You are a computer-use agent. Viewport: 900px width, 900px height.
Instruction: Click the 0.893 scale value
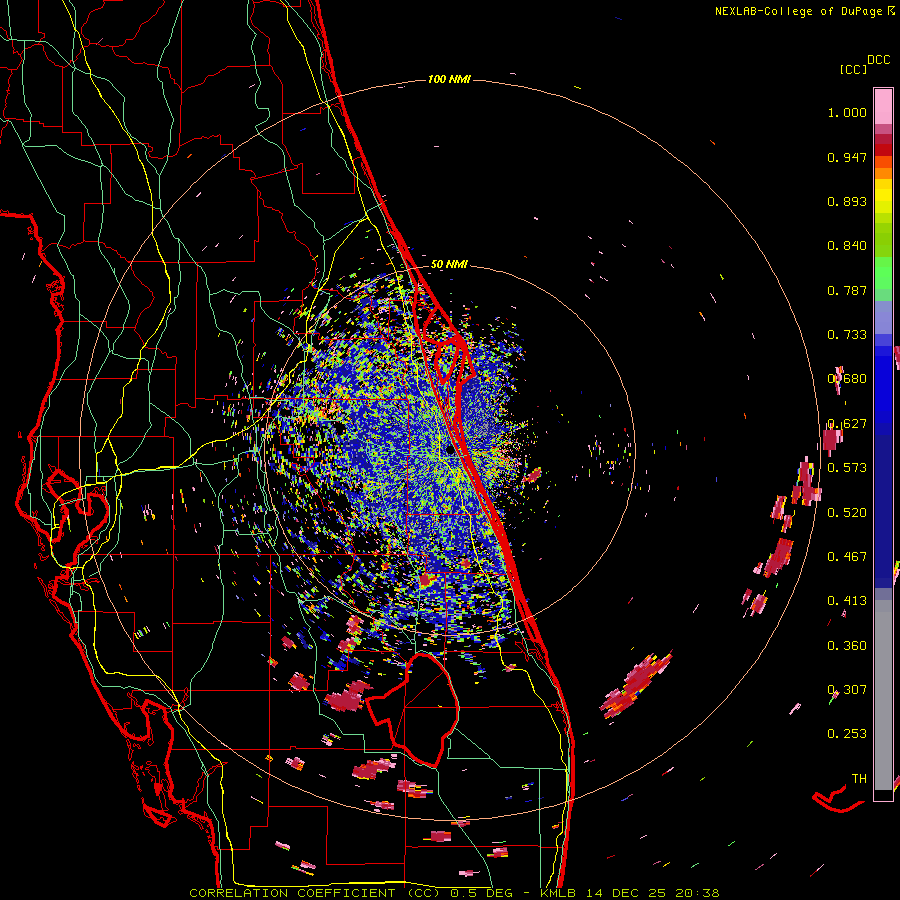pos(847,201)
